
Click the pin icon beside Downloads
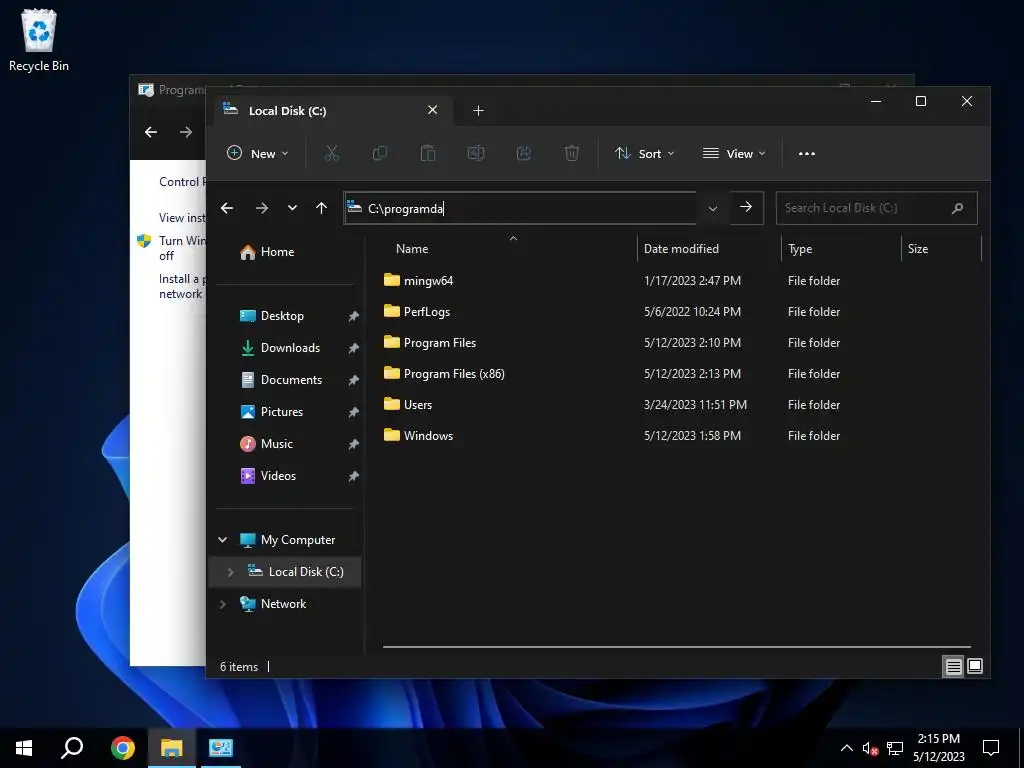tap(353, 348)
